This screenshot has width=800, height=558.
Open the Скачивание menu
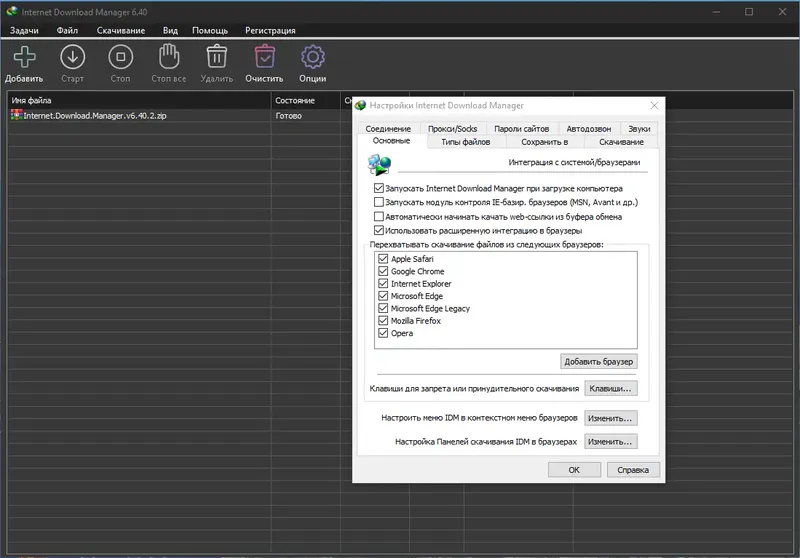(121, 31)
